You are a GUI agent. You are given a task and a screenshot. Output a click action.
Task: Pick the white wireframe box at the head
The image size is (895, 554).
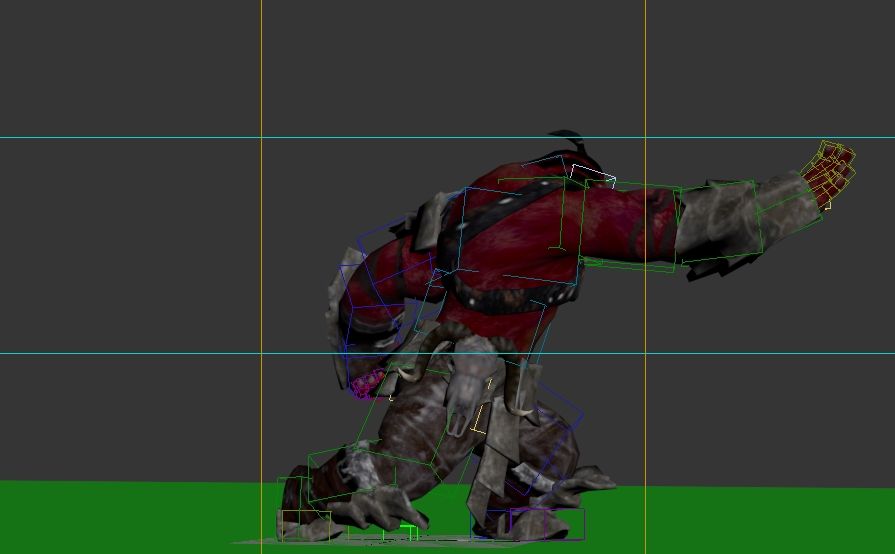pos(594,175)
